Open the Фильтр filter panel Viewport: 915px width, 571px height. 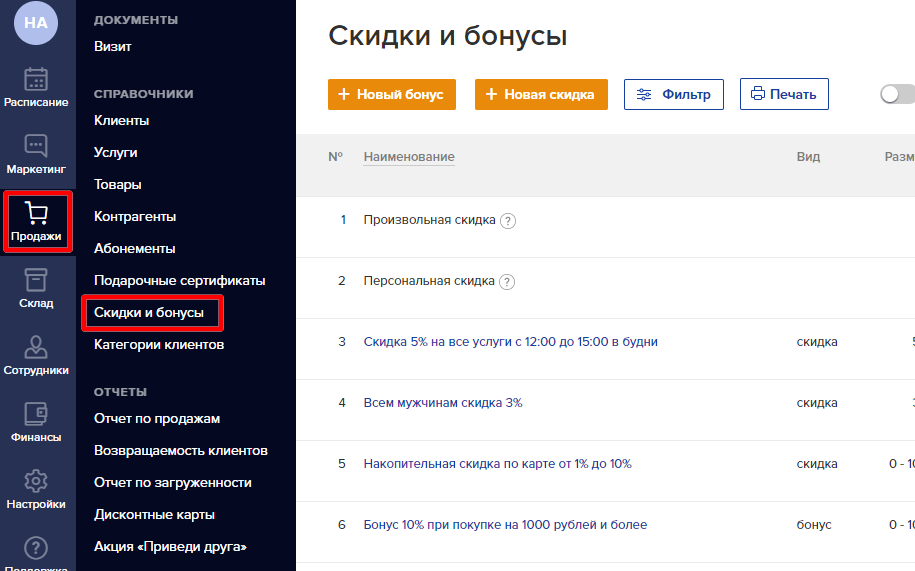tap(674, 95)
